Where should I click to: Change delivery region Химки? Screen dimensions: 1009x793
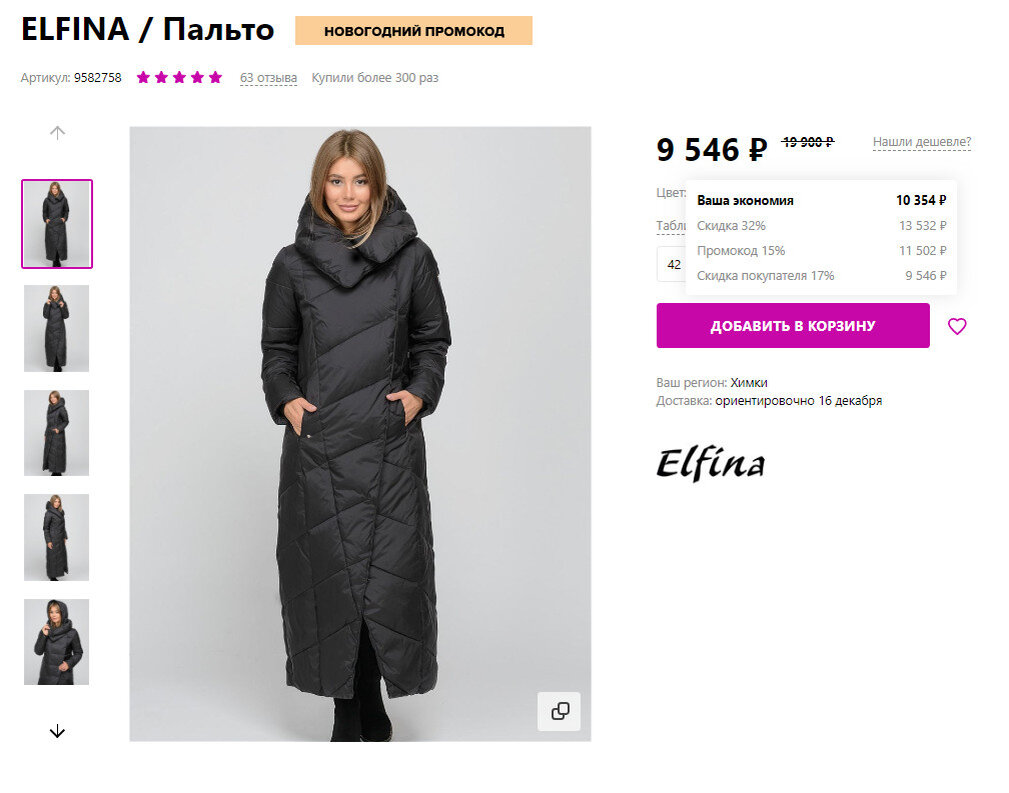point(748,382)
